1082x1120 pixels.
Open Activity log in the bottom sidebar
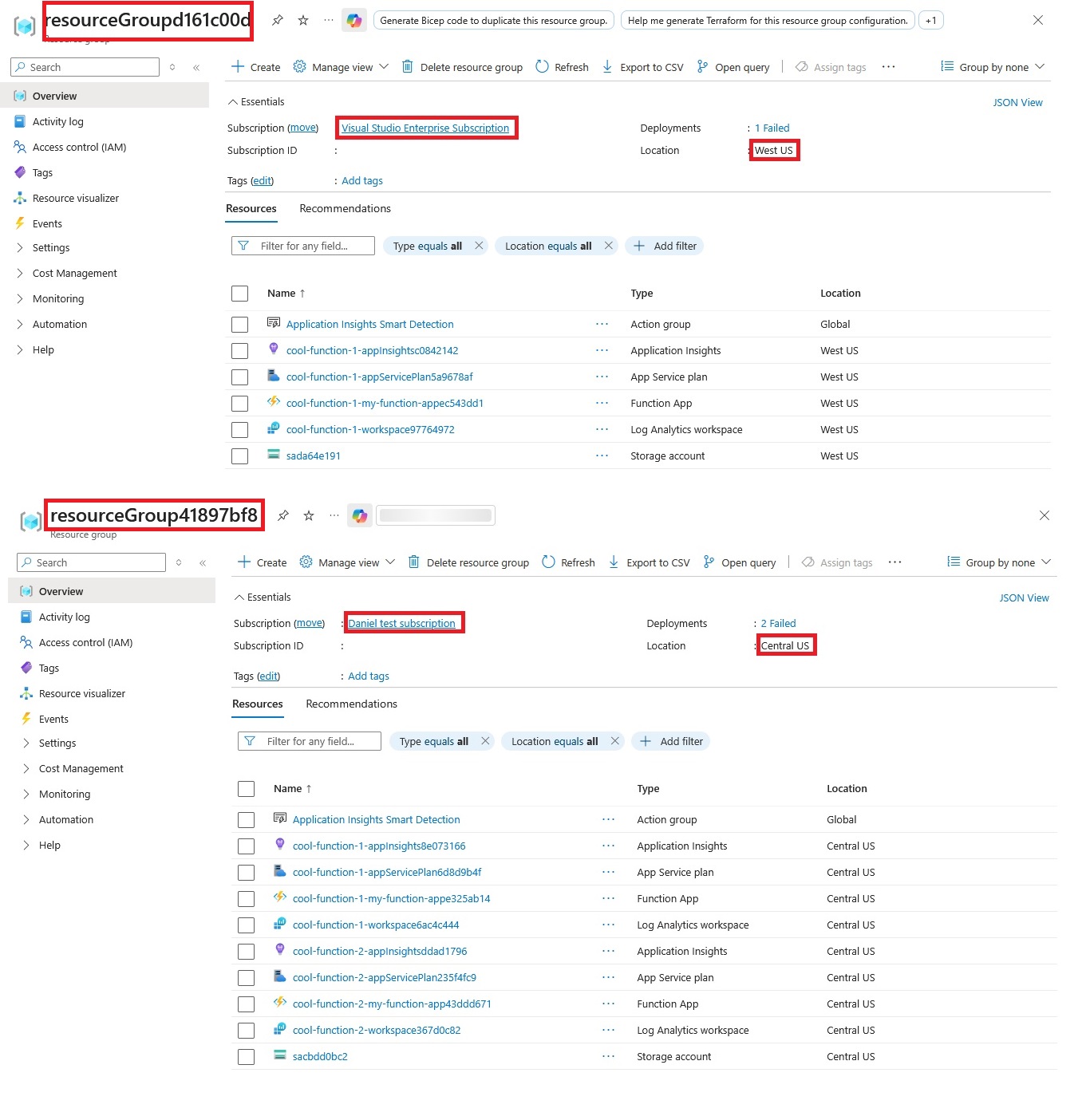pos(64,617)
